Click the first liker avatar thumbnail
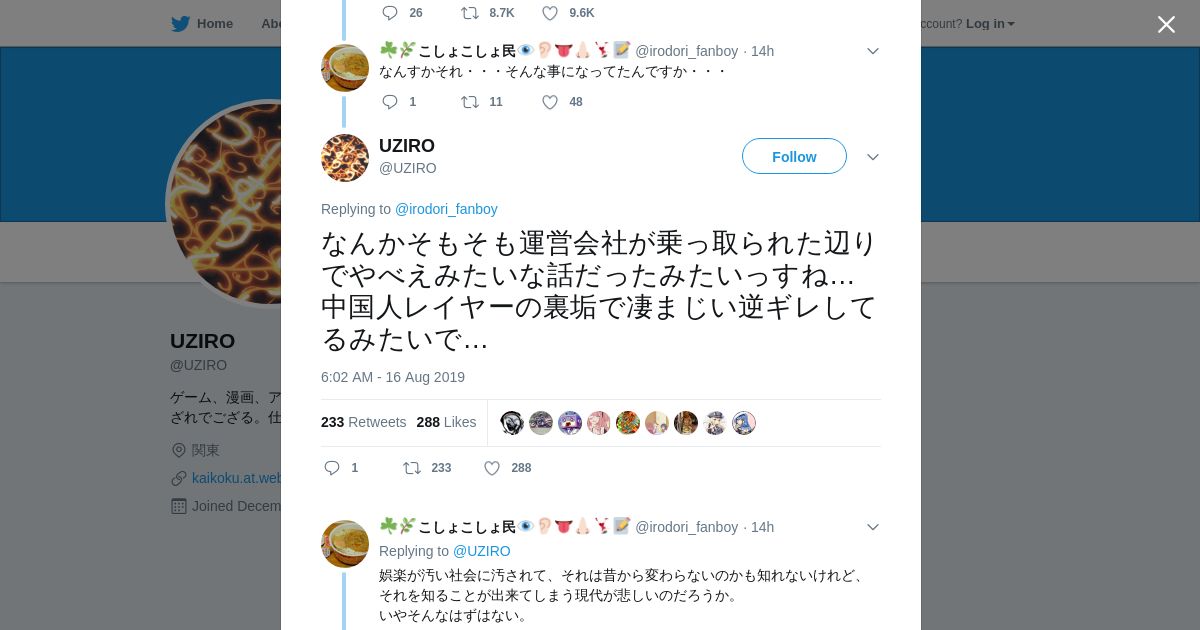Image resolution: width=1200 pixels, height=630 pixels. pos(512,423)
